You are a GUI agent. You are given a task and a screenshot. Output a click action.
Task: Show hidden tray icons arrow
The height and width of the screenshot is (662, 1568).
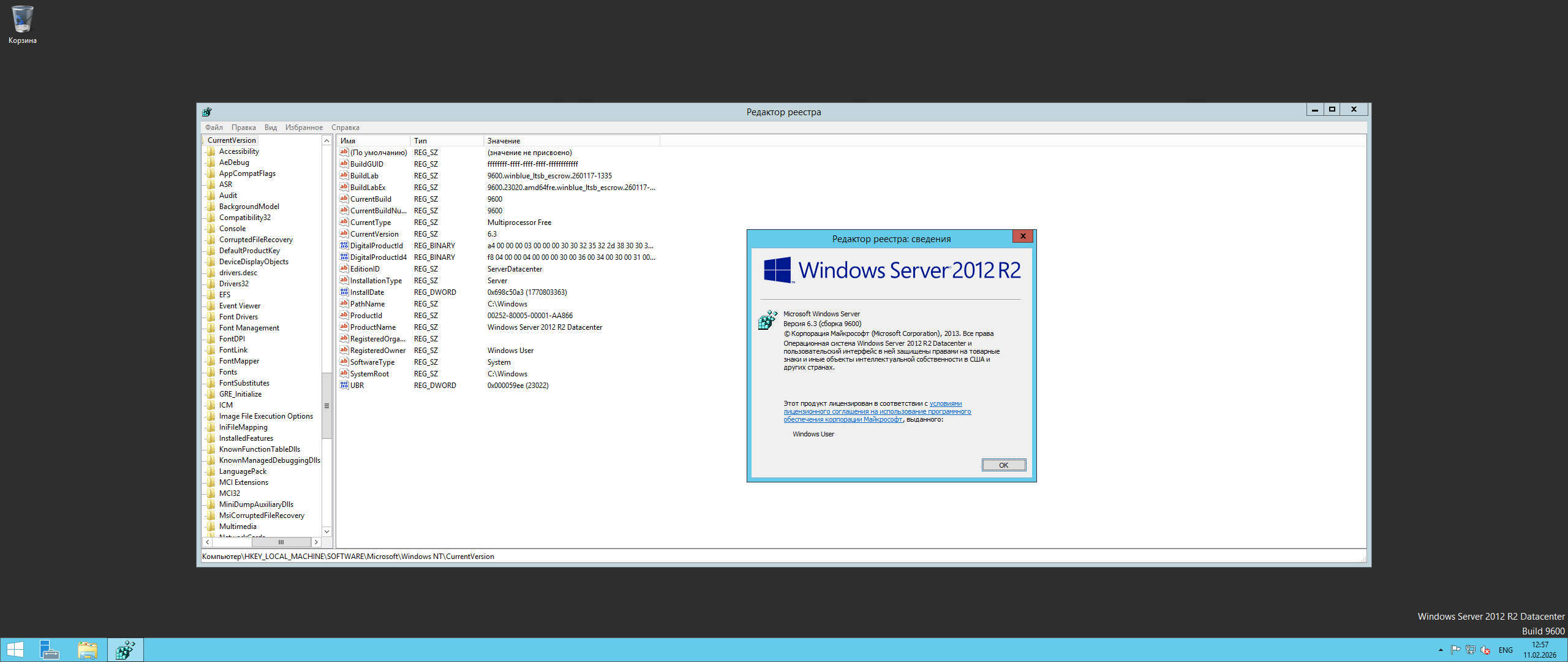(x=1441, y=650)
